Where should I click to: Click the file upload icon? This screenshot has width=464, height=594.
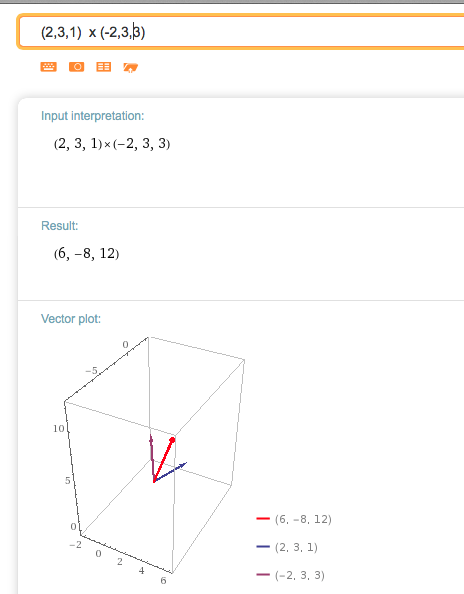coord(130,67)
